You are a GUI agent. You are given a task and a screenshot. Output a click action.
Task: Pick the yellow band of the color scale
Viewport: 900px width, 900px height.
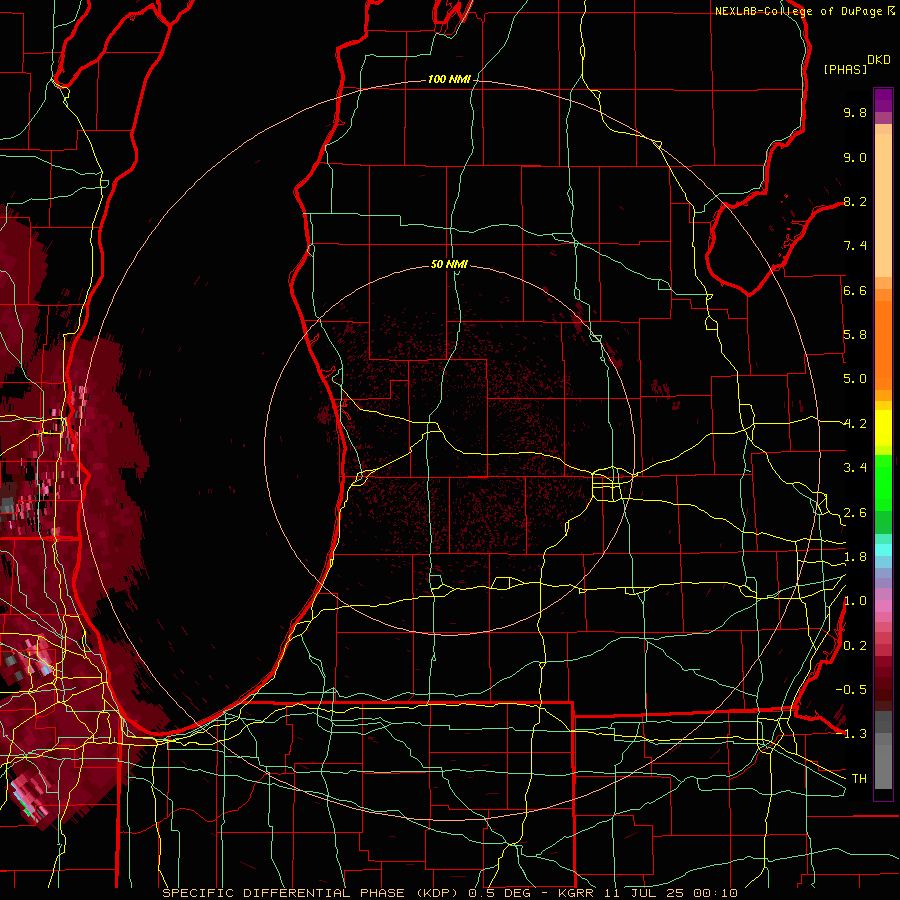coord(883,428)
